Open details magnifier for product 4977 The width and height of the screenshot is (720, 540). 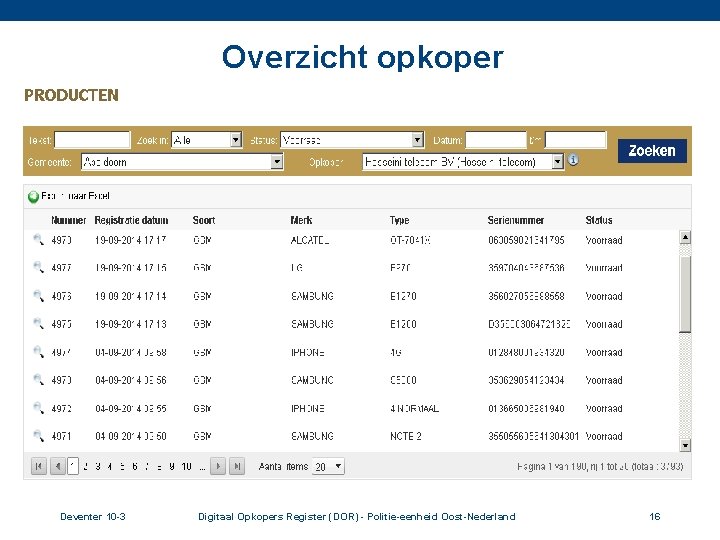[38, 267]
